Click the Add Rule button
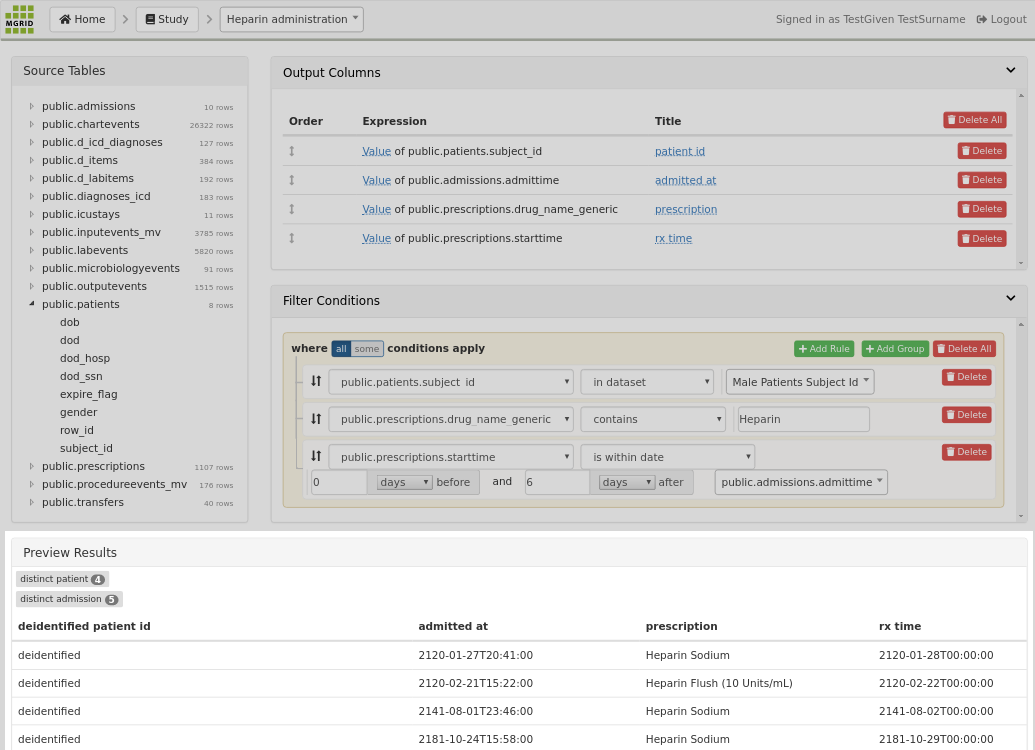The width and height of the screenshot is (1035, 750). click(824, 349)
